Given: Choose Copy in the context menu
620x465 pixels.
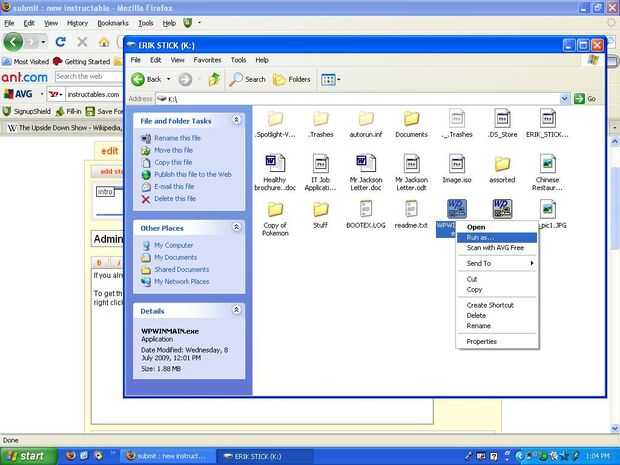Looking at the screenshot, I should (x=497, y=289).
